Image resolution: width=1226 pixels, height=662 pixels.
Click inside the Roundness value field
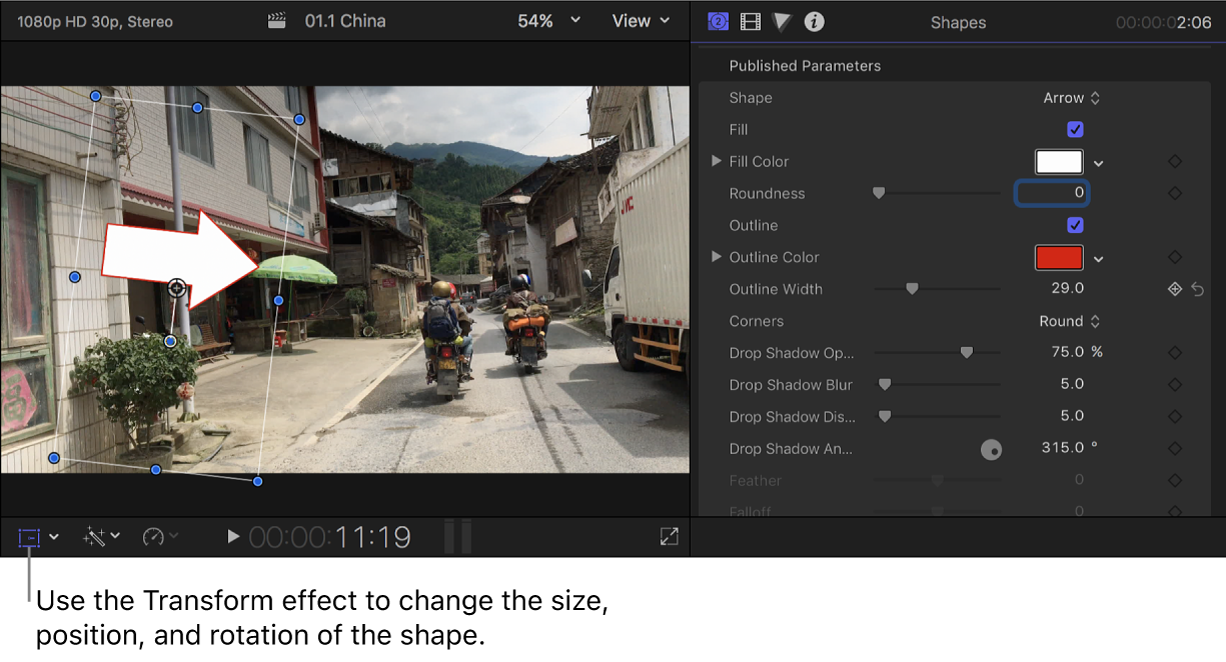1052,192
